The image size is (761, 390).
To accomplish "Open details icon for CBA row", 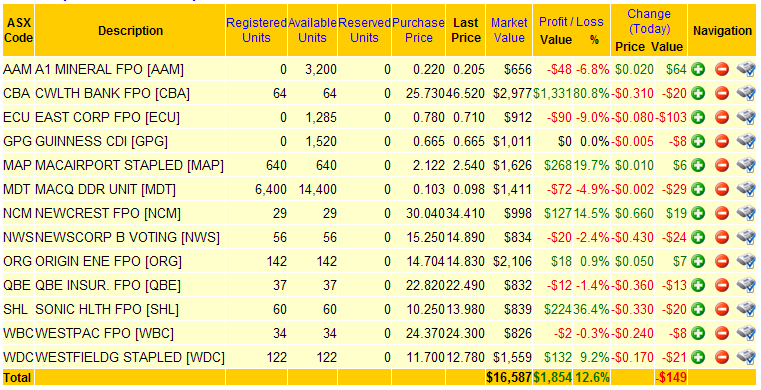I will tap(746, 93).
